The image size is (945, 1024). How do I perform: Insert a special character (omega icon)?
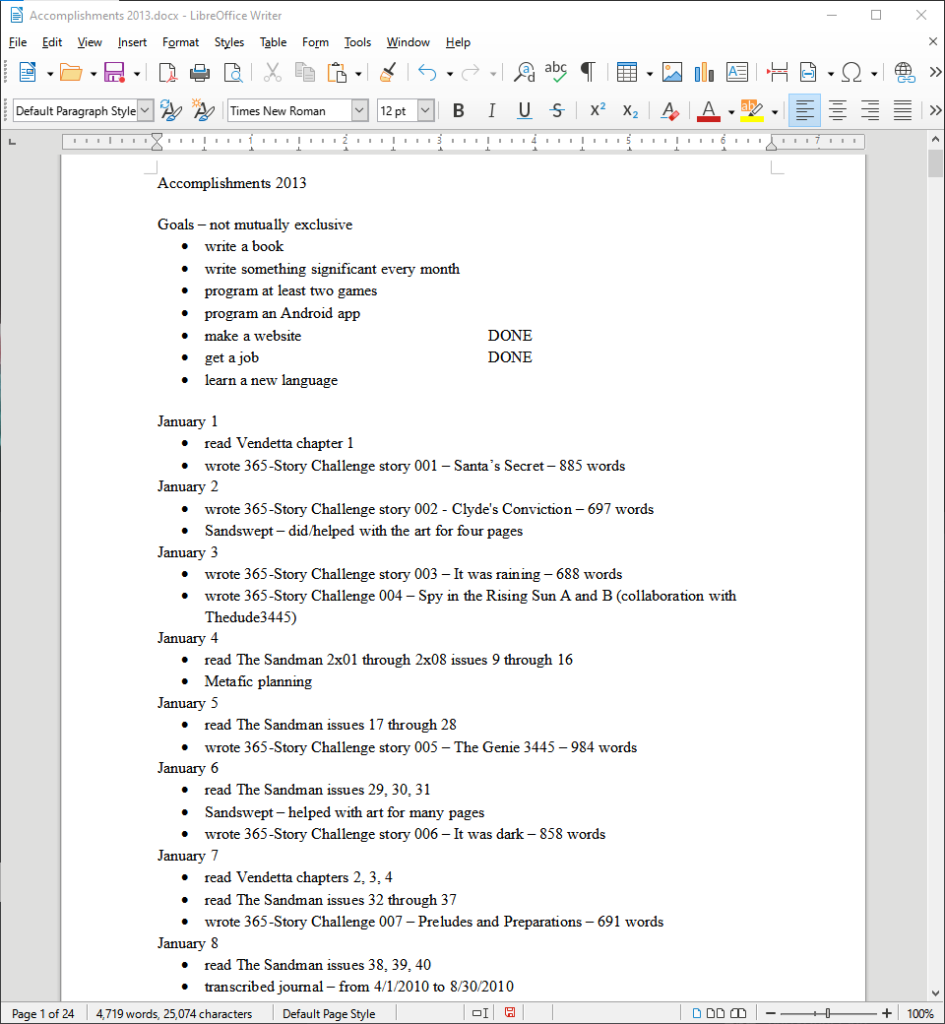[852, 72]
